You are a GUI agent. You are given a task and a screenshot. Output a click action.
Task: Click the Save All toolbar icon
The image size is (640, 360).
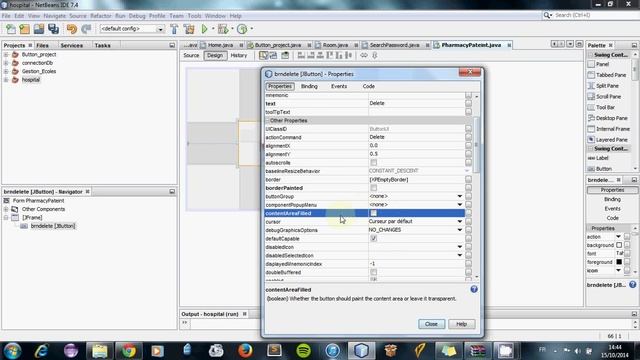pyautogui.click(x=53, y=29)
